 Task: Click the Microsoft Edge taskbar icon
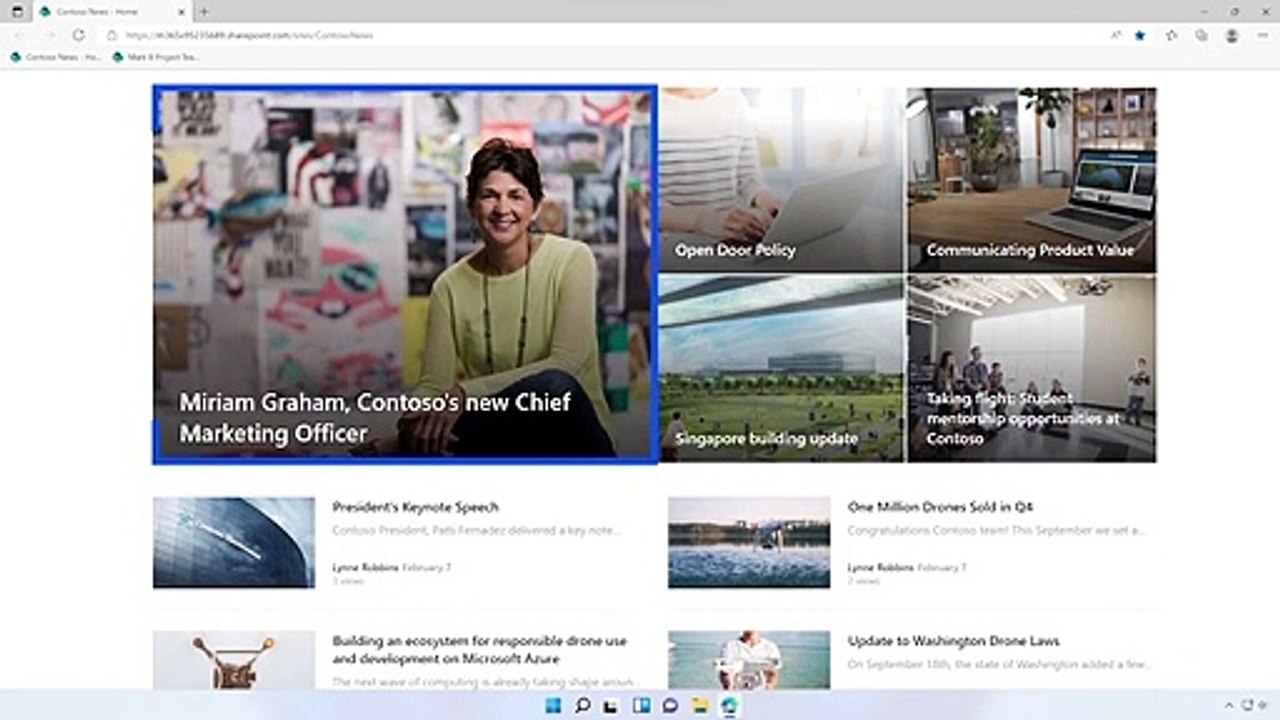coord(730,706)
